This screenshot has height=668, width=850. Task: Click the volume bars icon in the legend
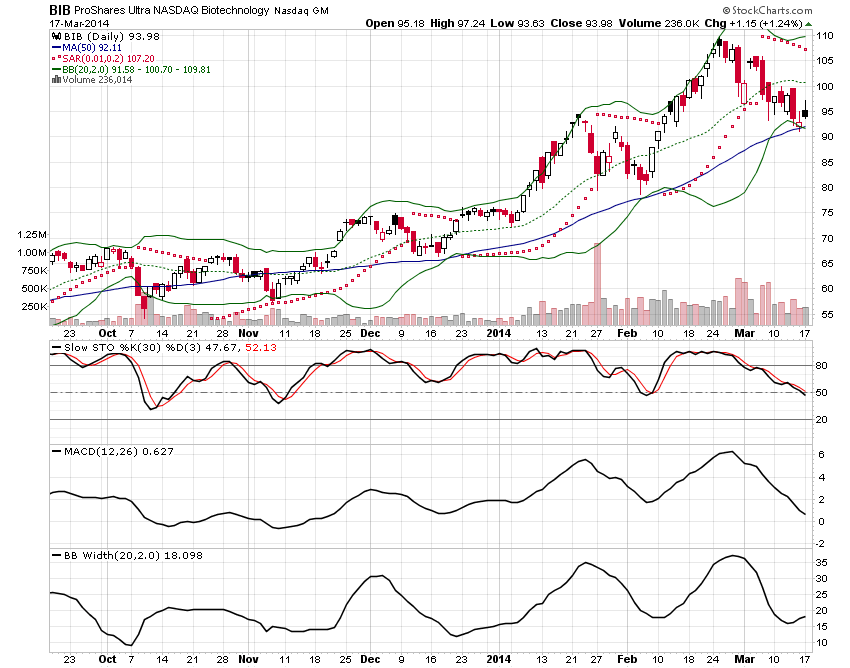pyautogui.click(x=56, y=80)
